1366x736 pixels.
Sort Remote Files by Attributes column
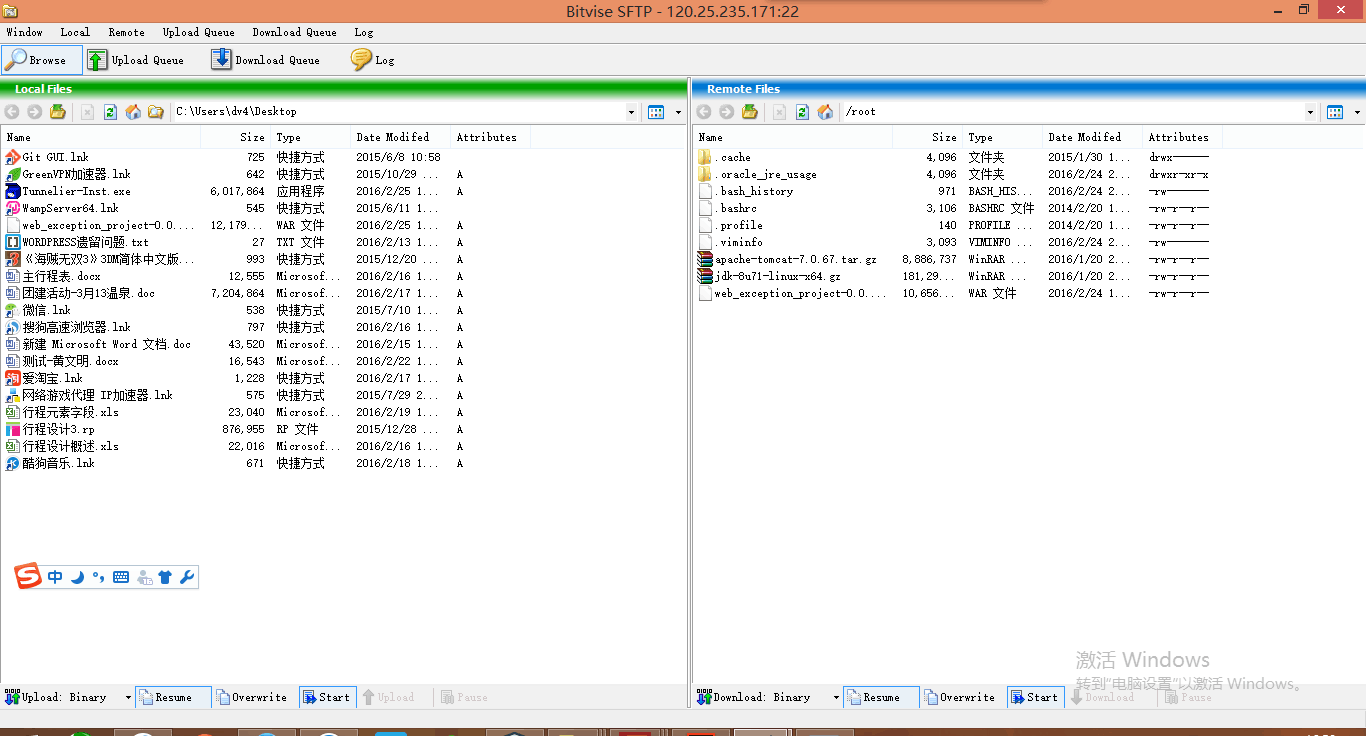1182,137
